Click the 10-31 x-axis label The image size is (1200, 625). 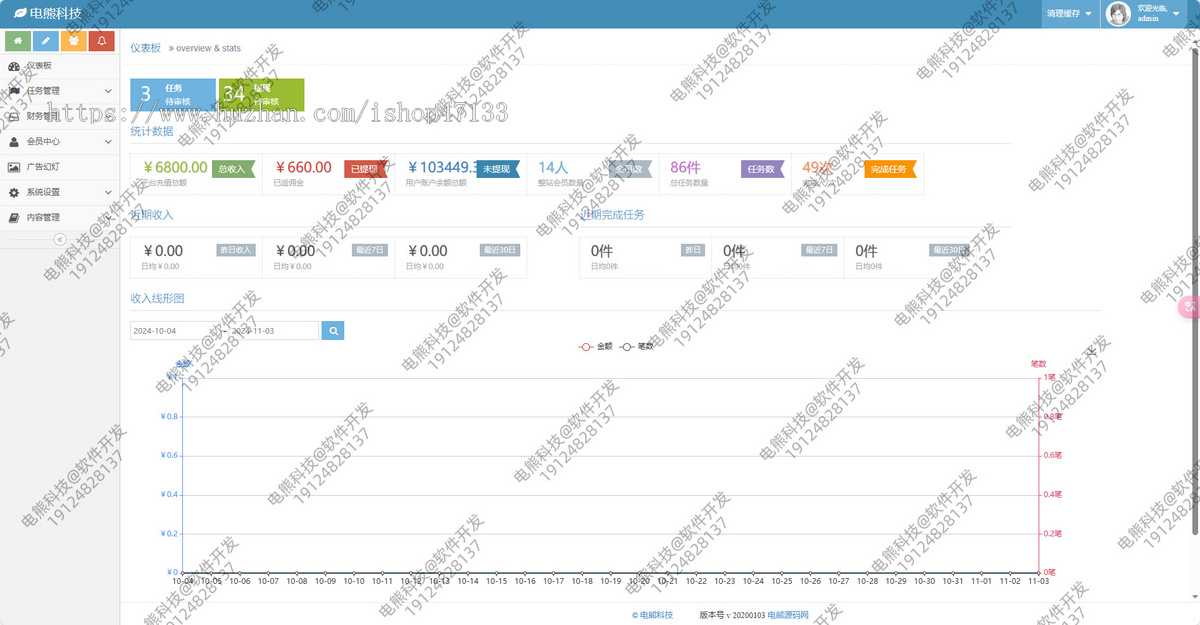pos(954,581)
